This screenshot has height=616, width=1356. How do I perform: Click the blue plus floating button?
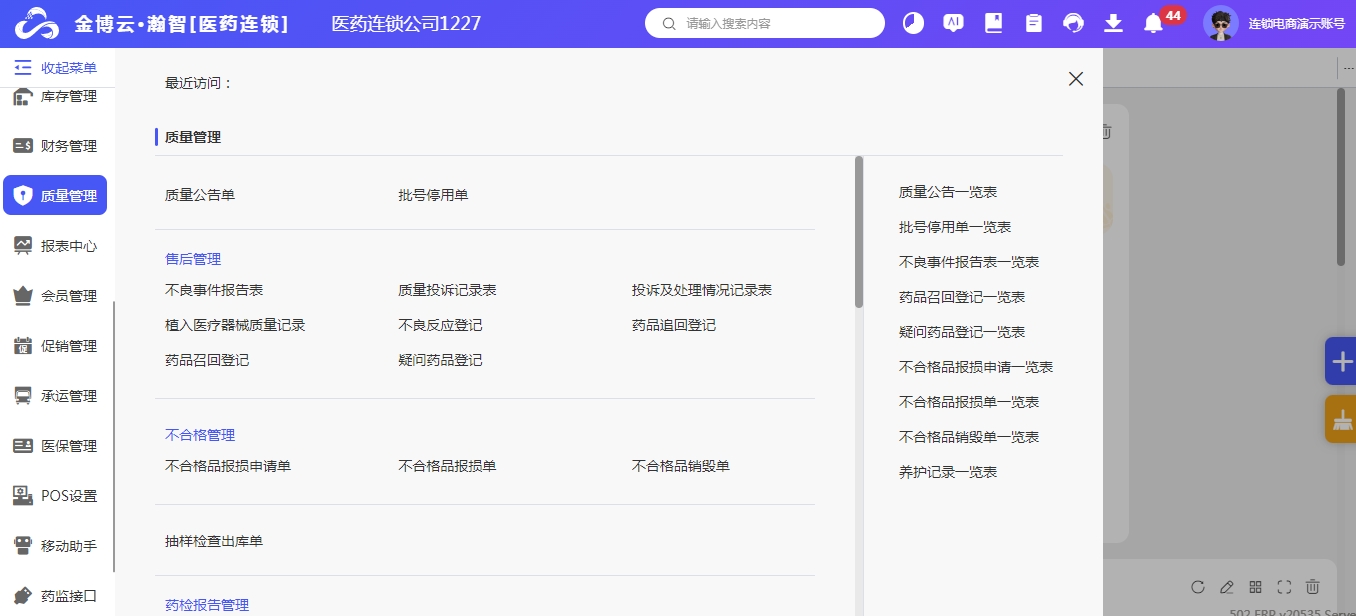[1341, 362]
